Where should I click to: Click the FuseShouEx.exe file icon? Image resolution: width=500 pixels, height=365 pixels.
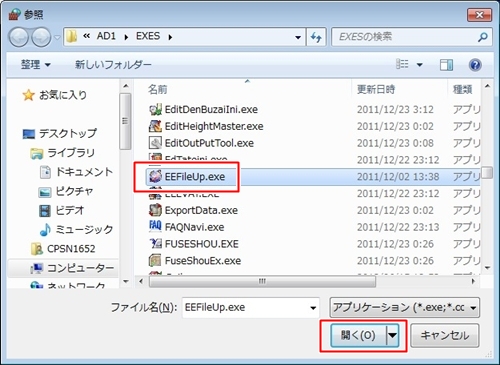155,260
